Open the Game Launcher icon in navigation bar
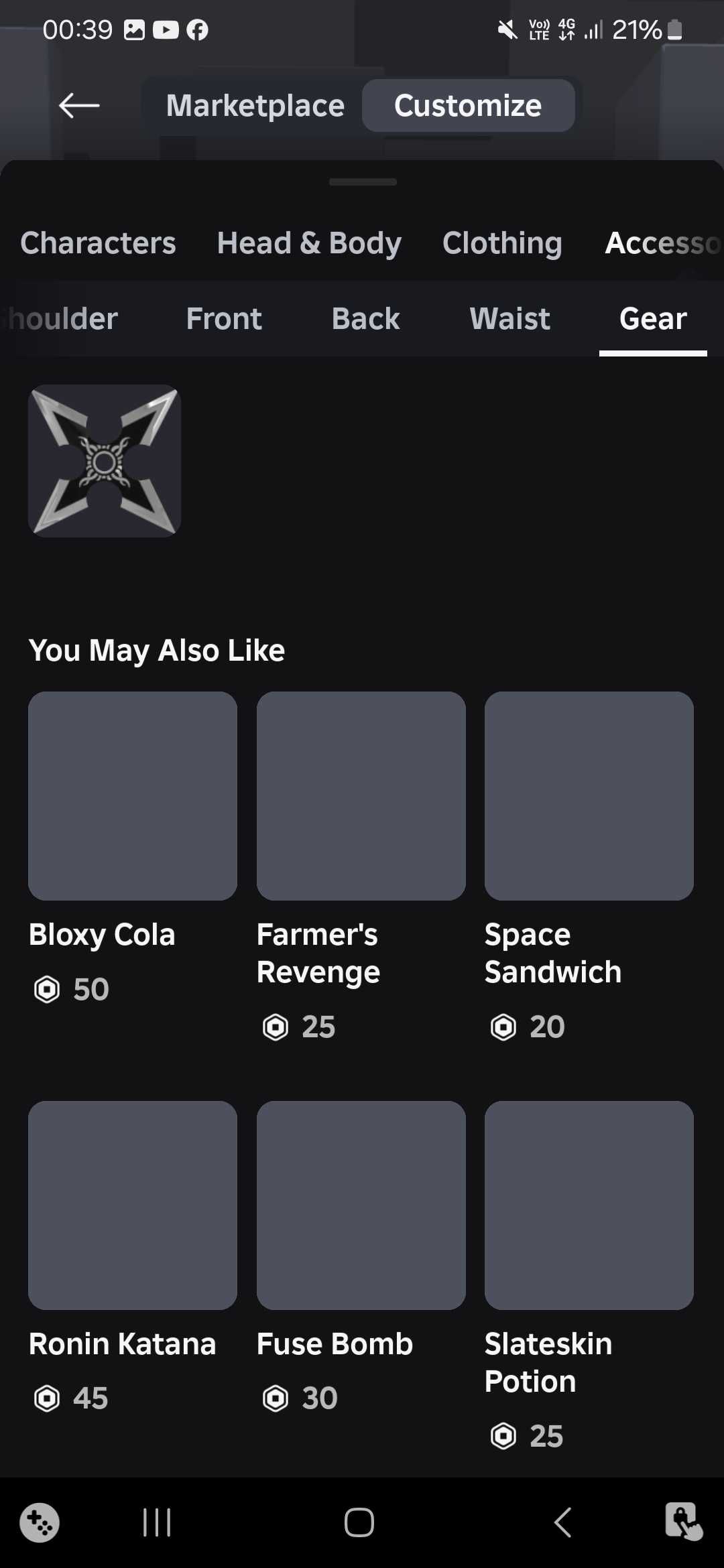 (x=40, y=1522)
